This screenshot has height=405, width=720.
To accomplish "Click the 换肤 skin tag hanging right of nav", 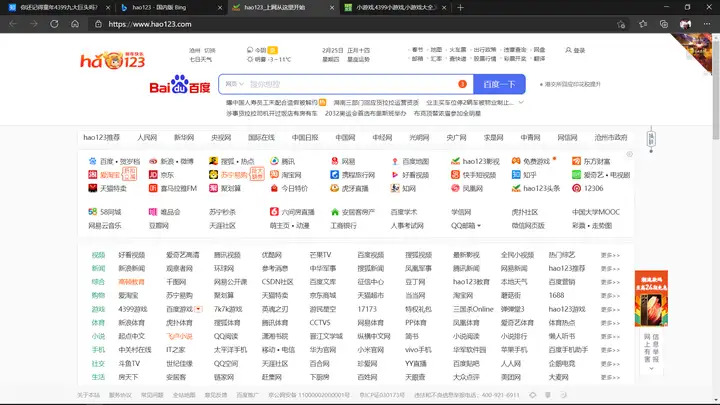I will 651,139.
